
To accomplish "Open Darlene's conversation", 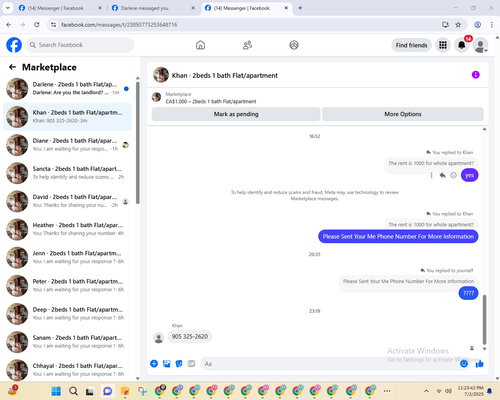I will click(x=67, y=89).
